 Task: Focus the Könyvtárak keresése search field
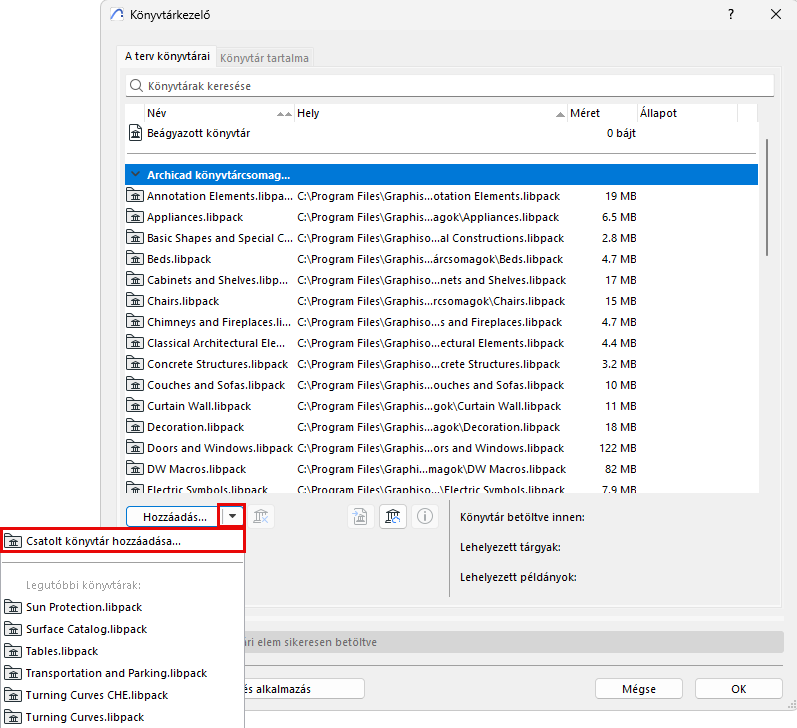coord(450,86)
